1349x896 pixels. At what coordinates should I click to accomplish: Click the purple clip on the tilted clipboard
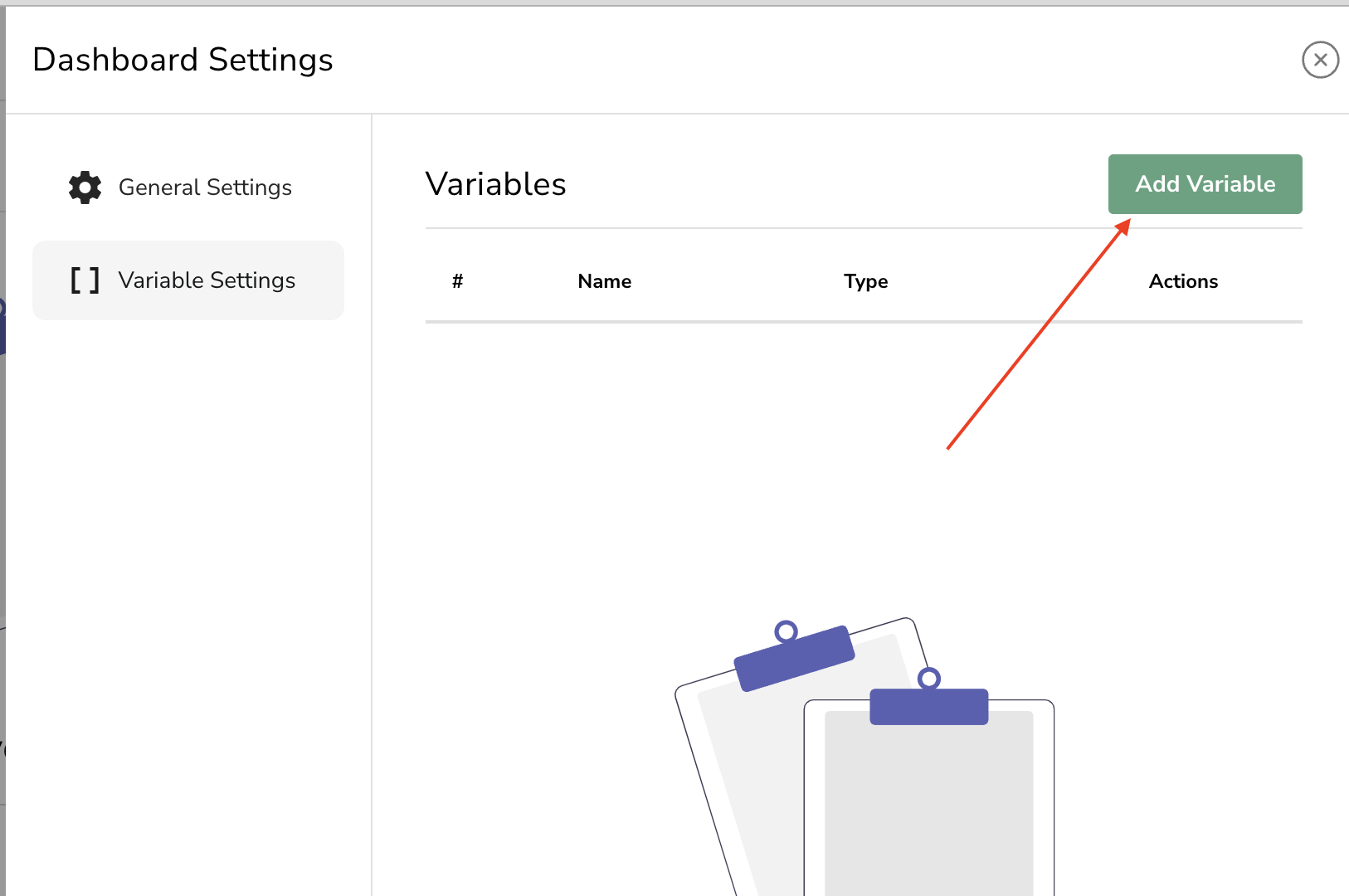point(795,659)
